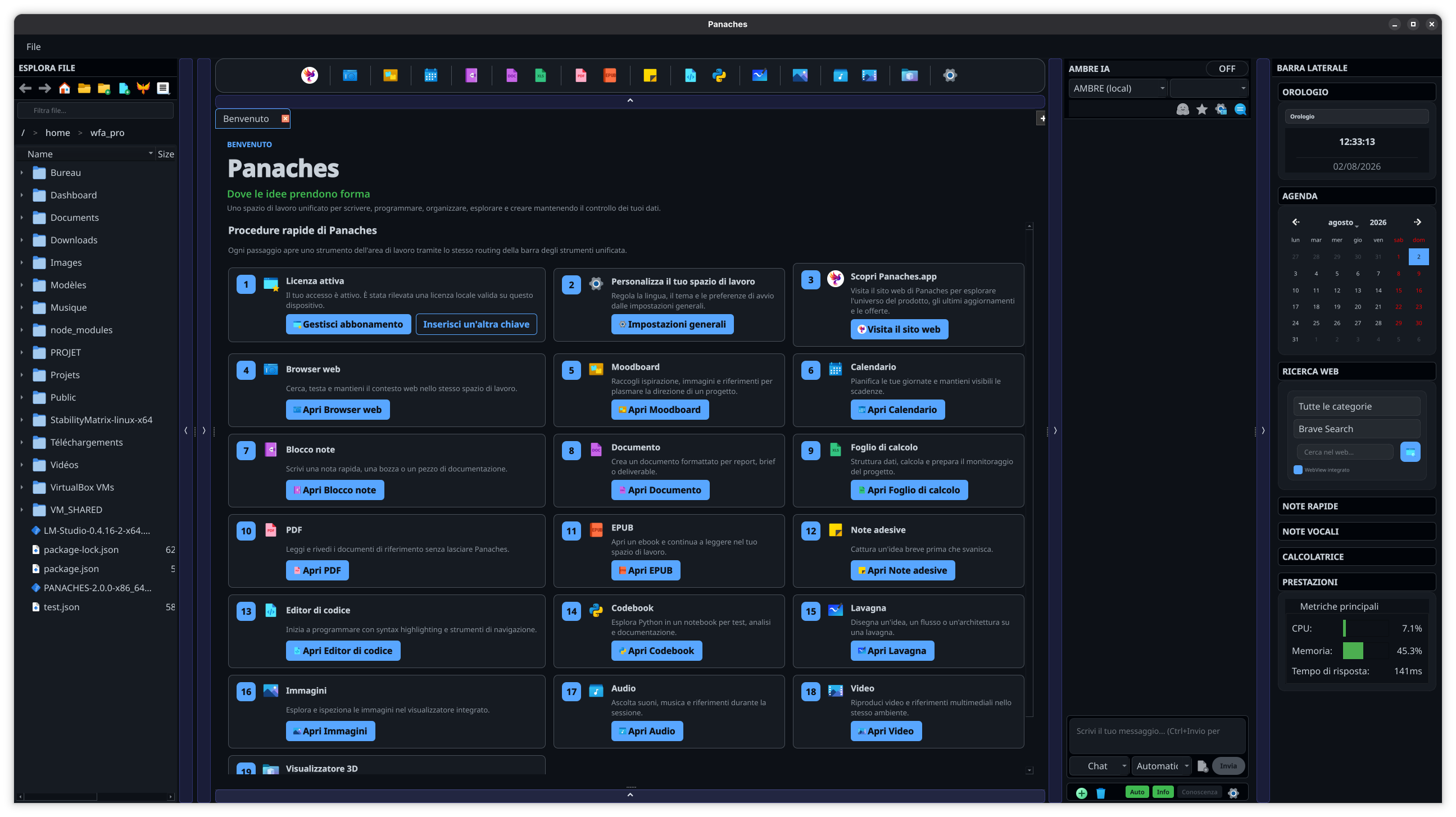
Task: Collapse the right sidebar with its chevron handle
Action: [x=1263, y=430]
